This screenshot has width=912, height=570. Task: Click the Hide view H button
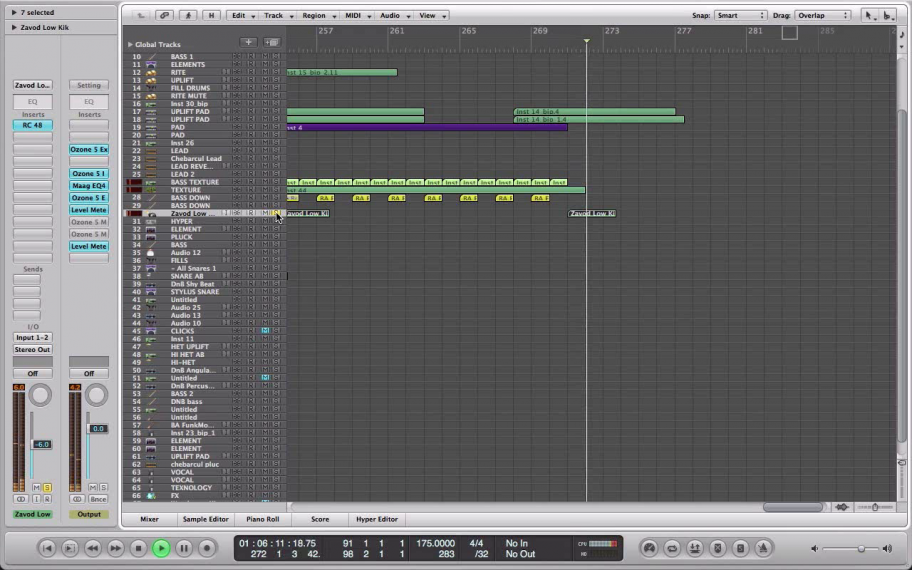[x=211, y=16]
